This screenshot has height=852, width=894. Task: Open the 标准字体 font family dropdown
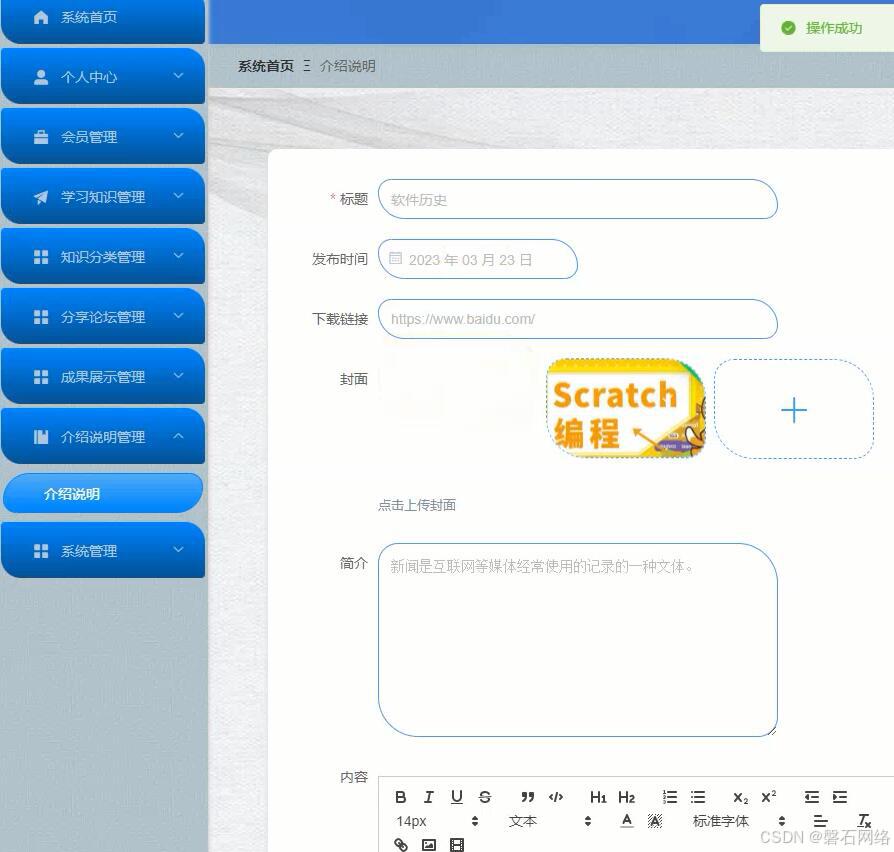[x=739, y=821]
